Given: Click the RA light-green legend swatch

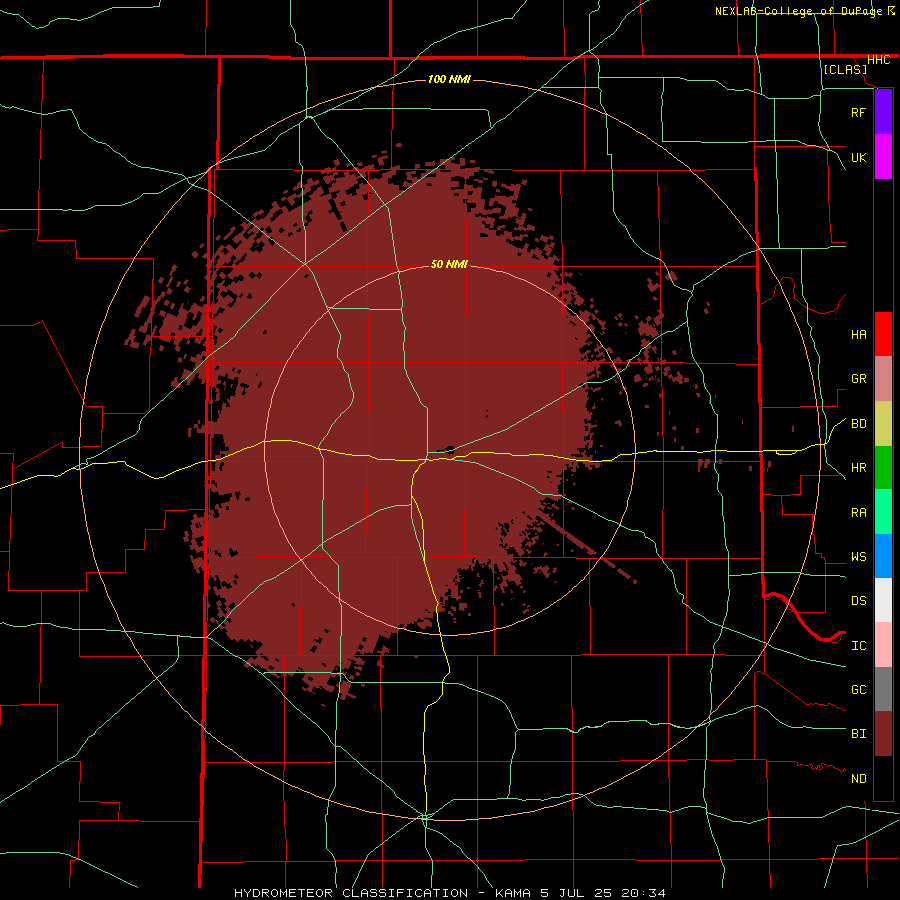Looking at the screenshot, I should tap(883, 512).
